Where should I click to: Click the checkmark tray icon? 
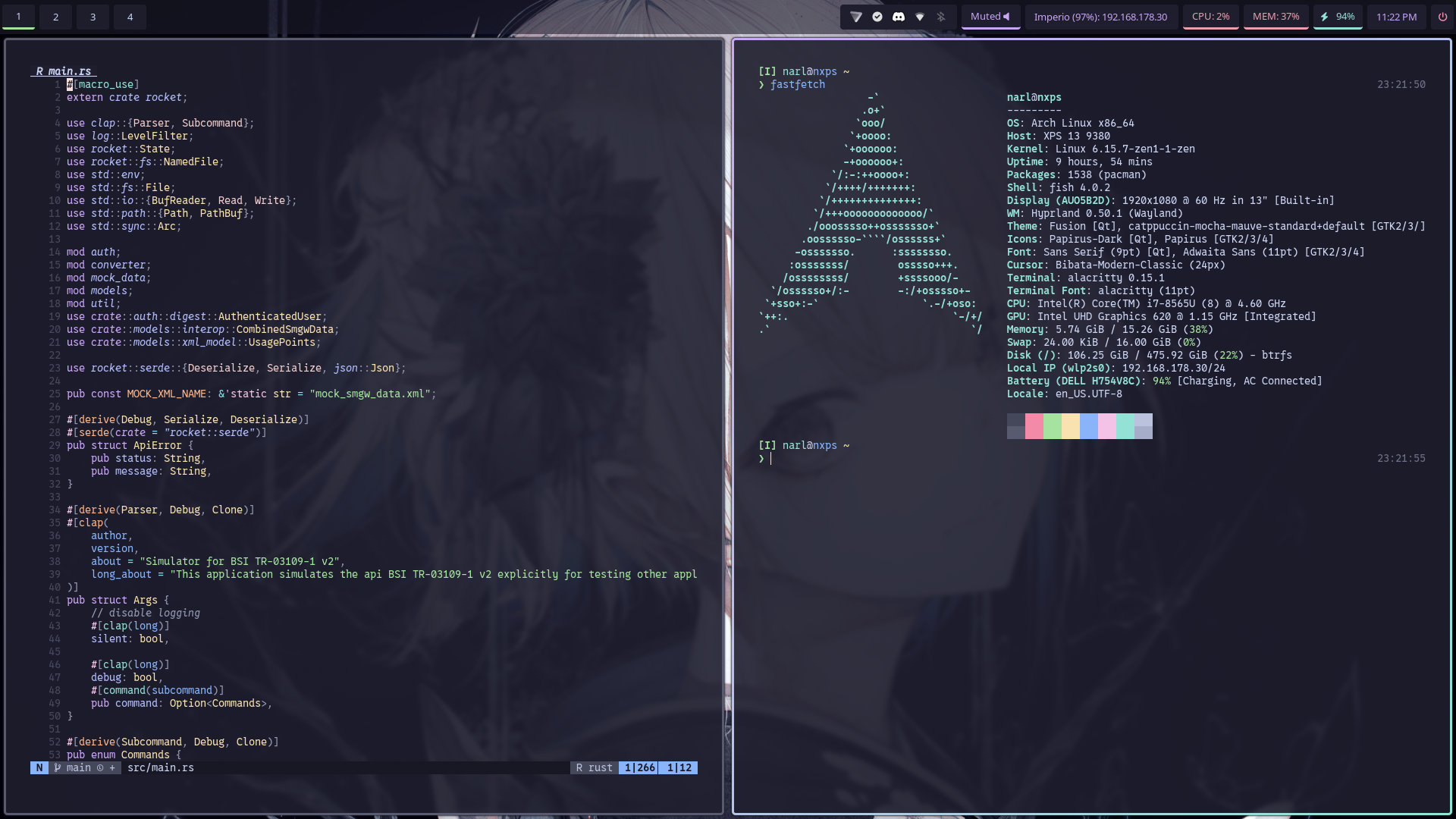tap(877, 17)
